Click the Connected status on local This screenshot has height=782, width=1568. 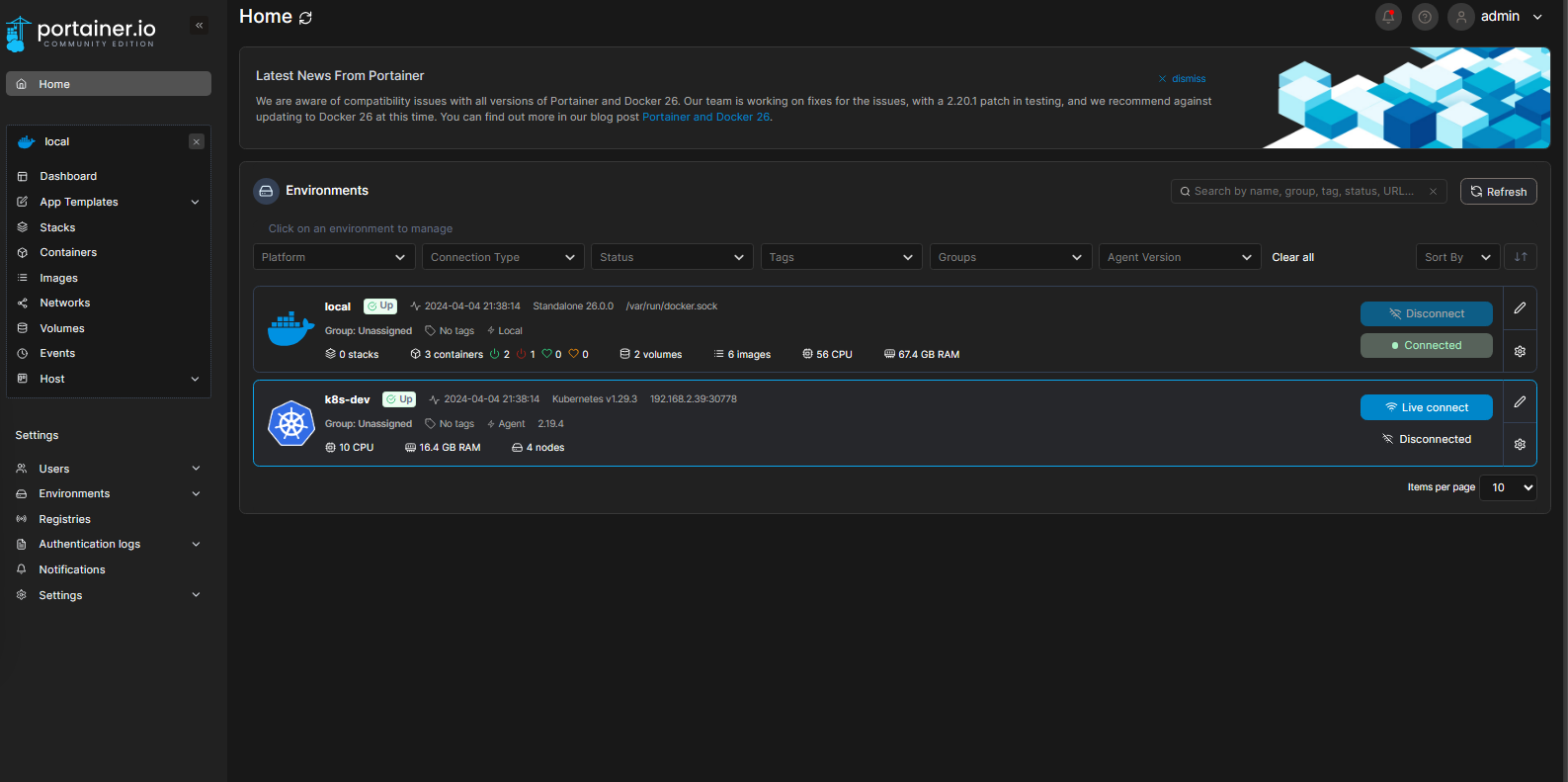pyautogui.click(x=1427, y=345)
